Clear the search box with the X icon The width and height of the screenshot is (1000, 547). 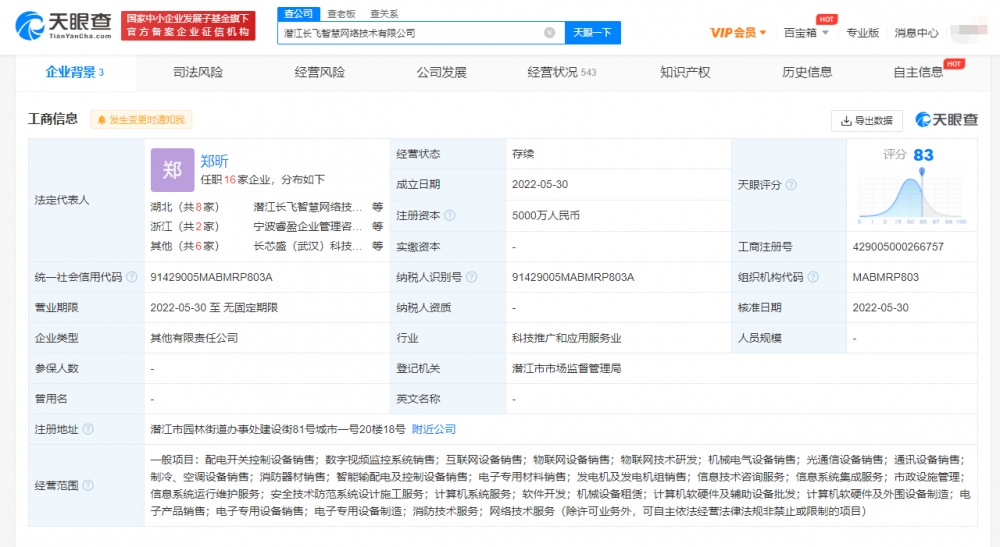[549, 33]
